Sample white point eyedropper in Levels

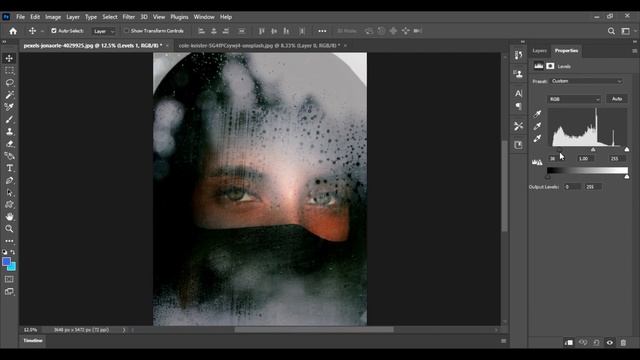tap(538, 138)
